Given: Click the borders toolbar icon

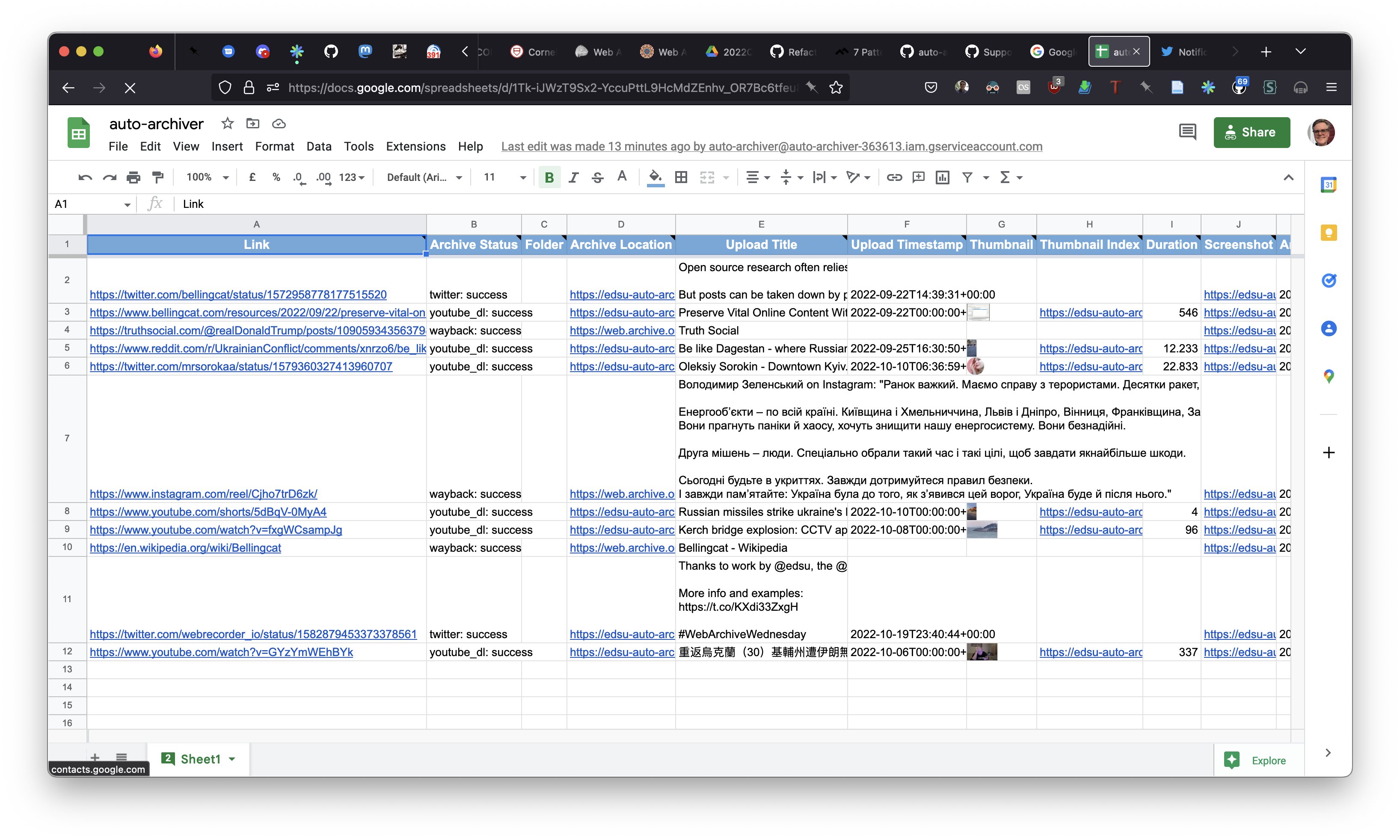Looking at the screenshot, I should [x=681, y=177].
